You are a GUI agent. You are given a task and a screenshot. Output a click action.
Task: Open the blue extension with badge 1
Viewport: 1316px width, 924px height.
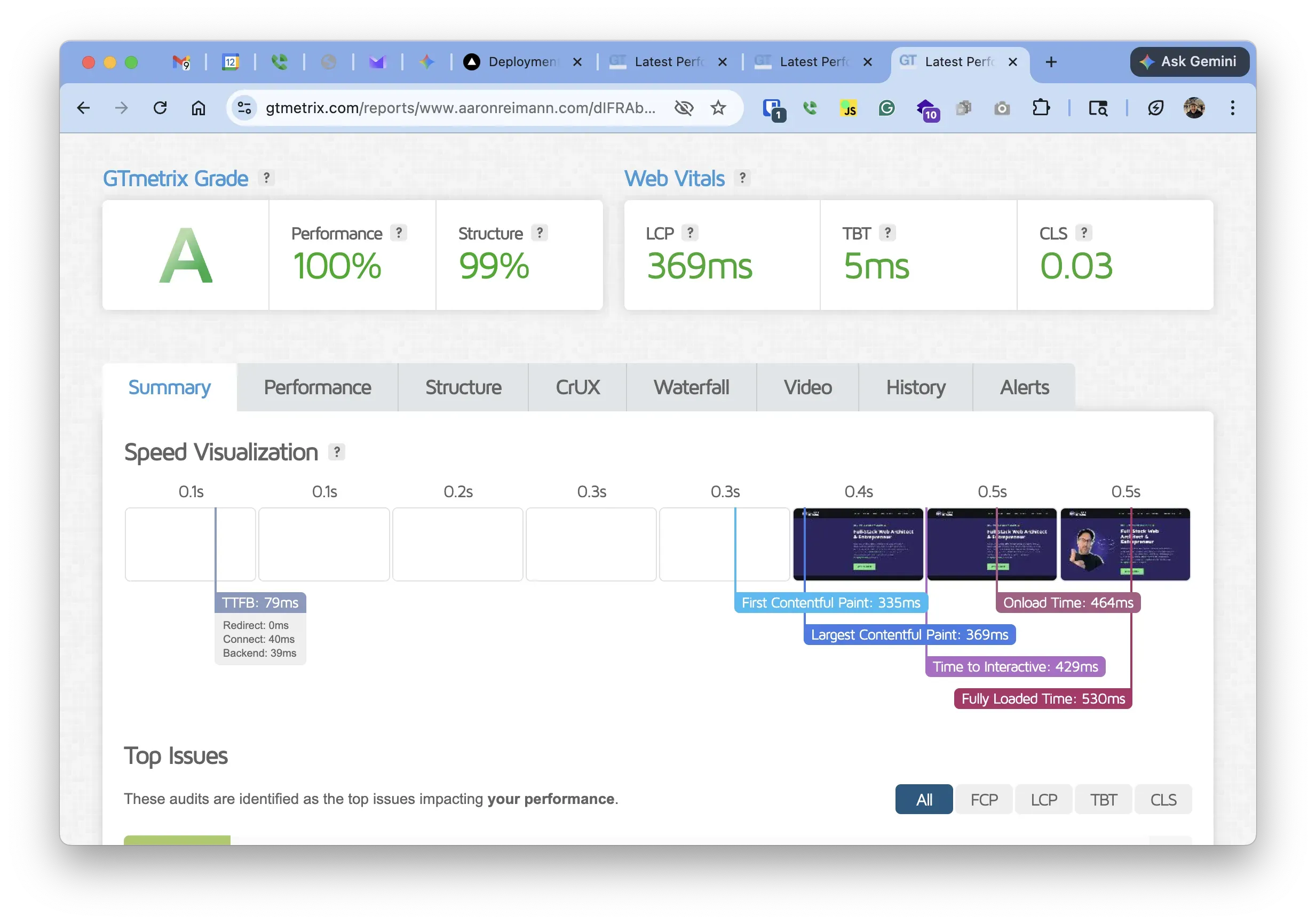pos(773,109)
